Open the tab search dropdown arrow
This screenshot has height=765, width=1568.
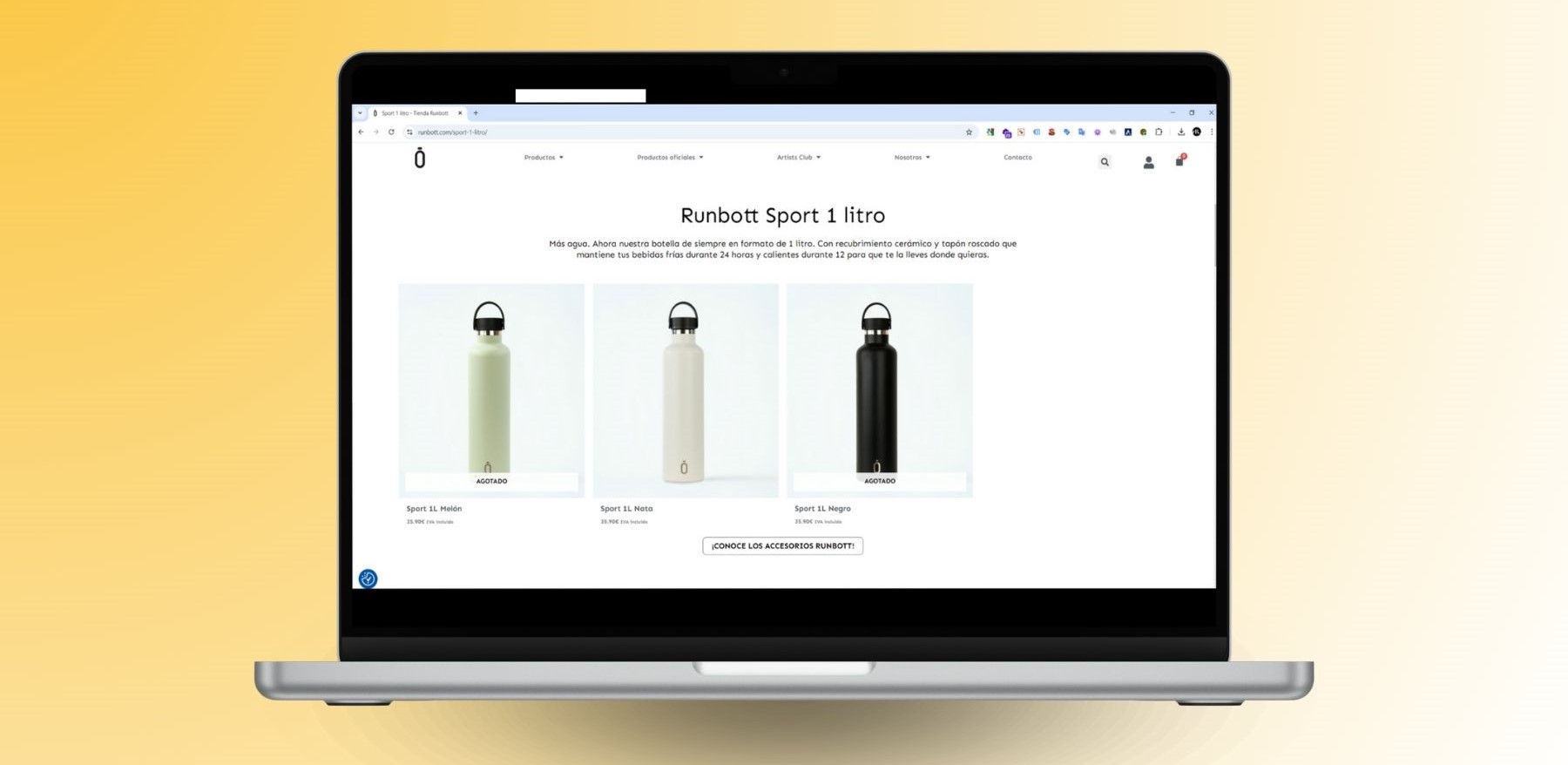point(360,113)
